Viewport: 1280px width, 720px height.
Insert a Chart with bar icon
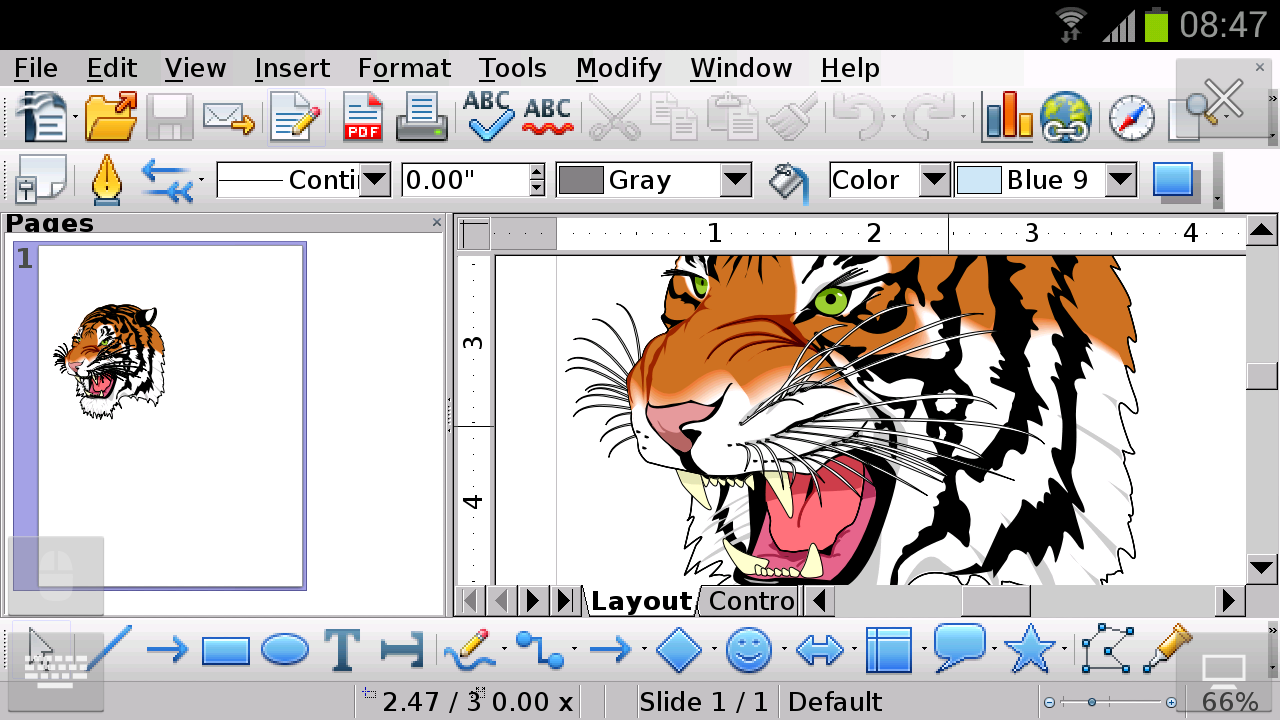pos(1007,117)
